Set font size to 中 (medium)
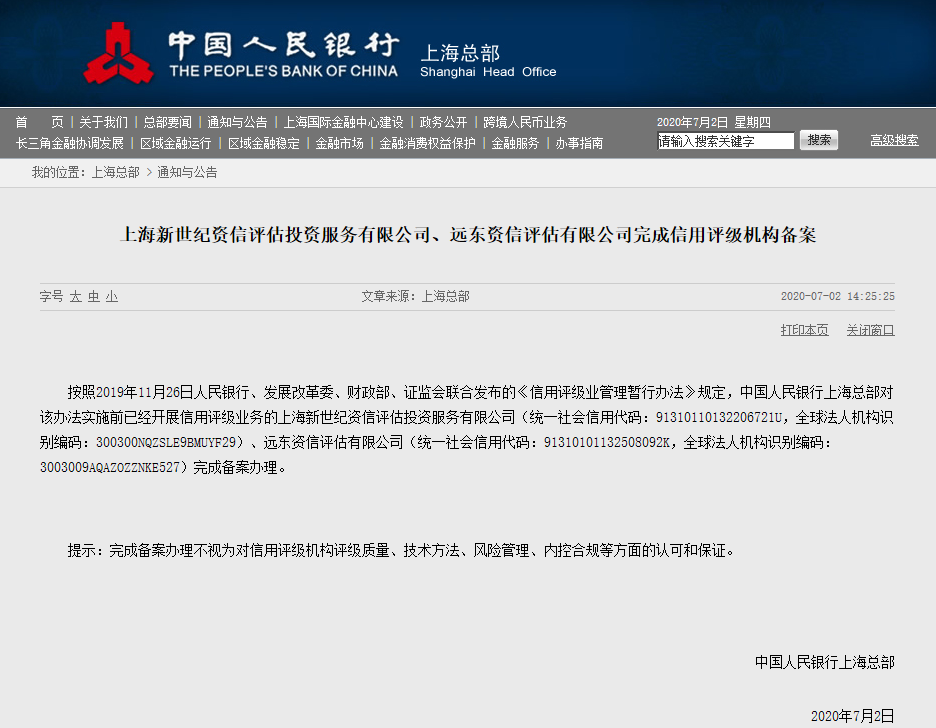The height and width of the screenshot is (728, 936). click(94, 297)
